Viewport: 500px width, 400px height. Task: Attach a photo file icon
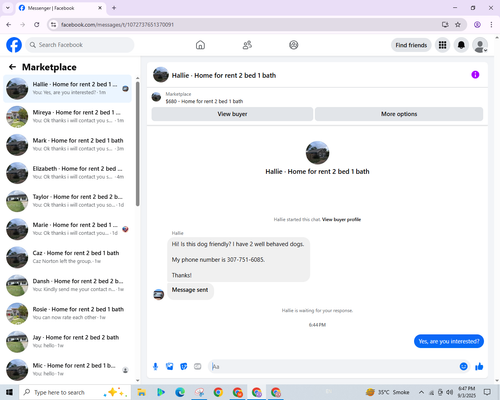point(170,367)
